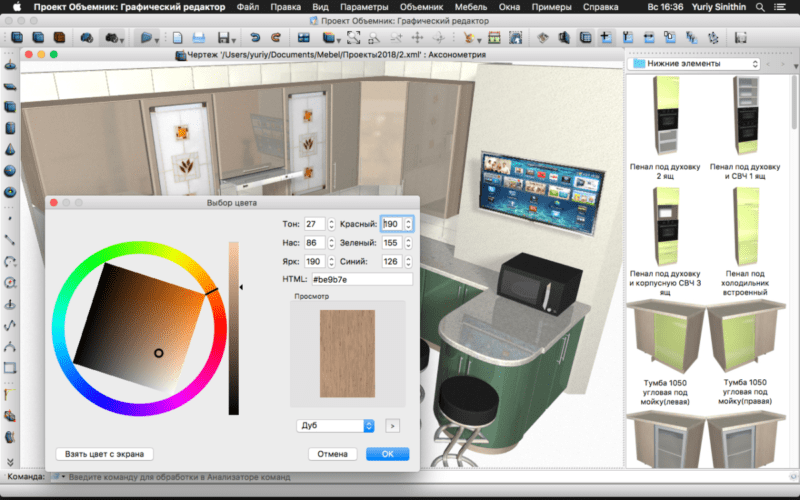Select Тумба 1050 угловая под мойку(левая)
The width and height of the screenshot is (800, 500).
[x=665, y=337]
